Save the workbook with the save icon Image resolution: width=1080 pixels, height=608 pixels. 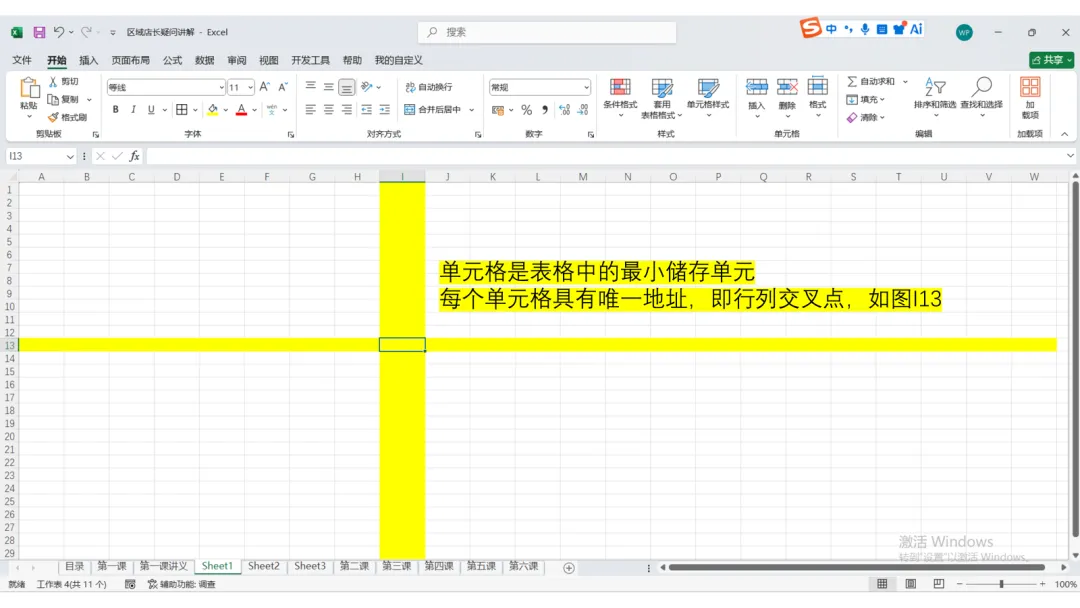point(39,32)
